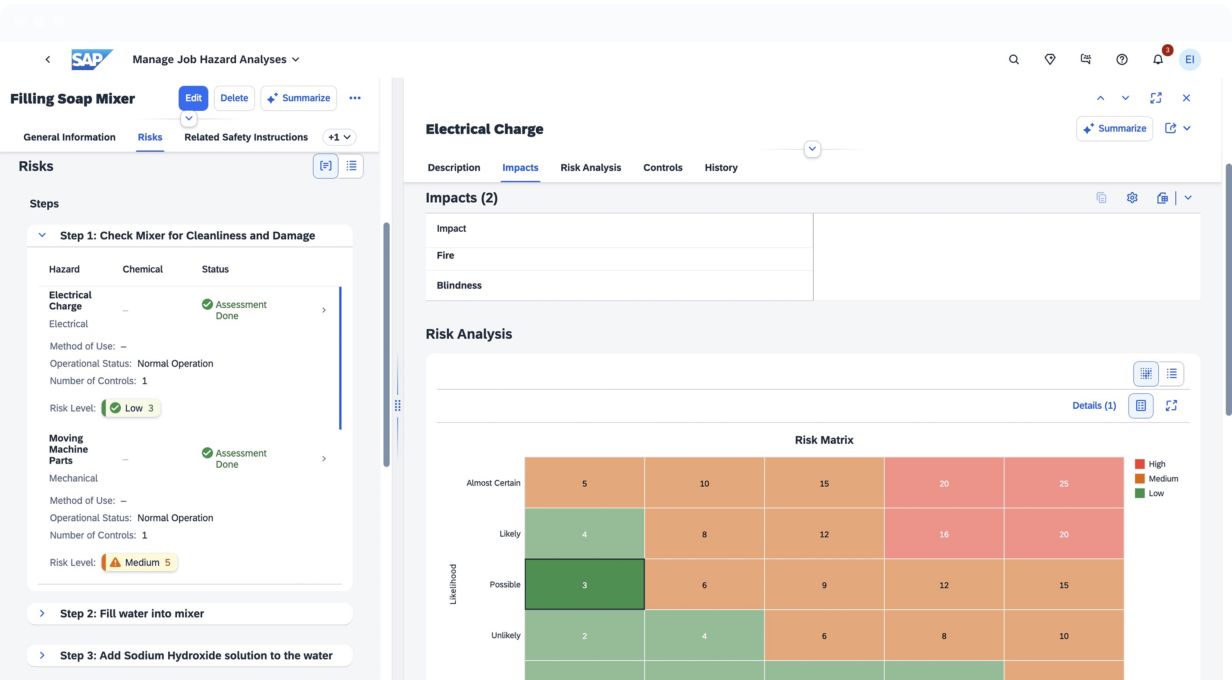Open the Details (1) link

coord(1094,405)
